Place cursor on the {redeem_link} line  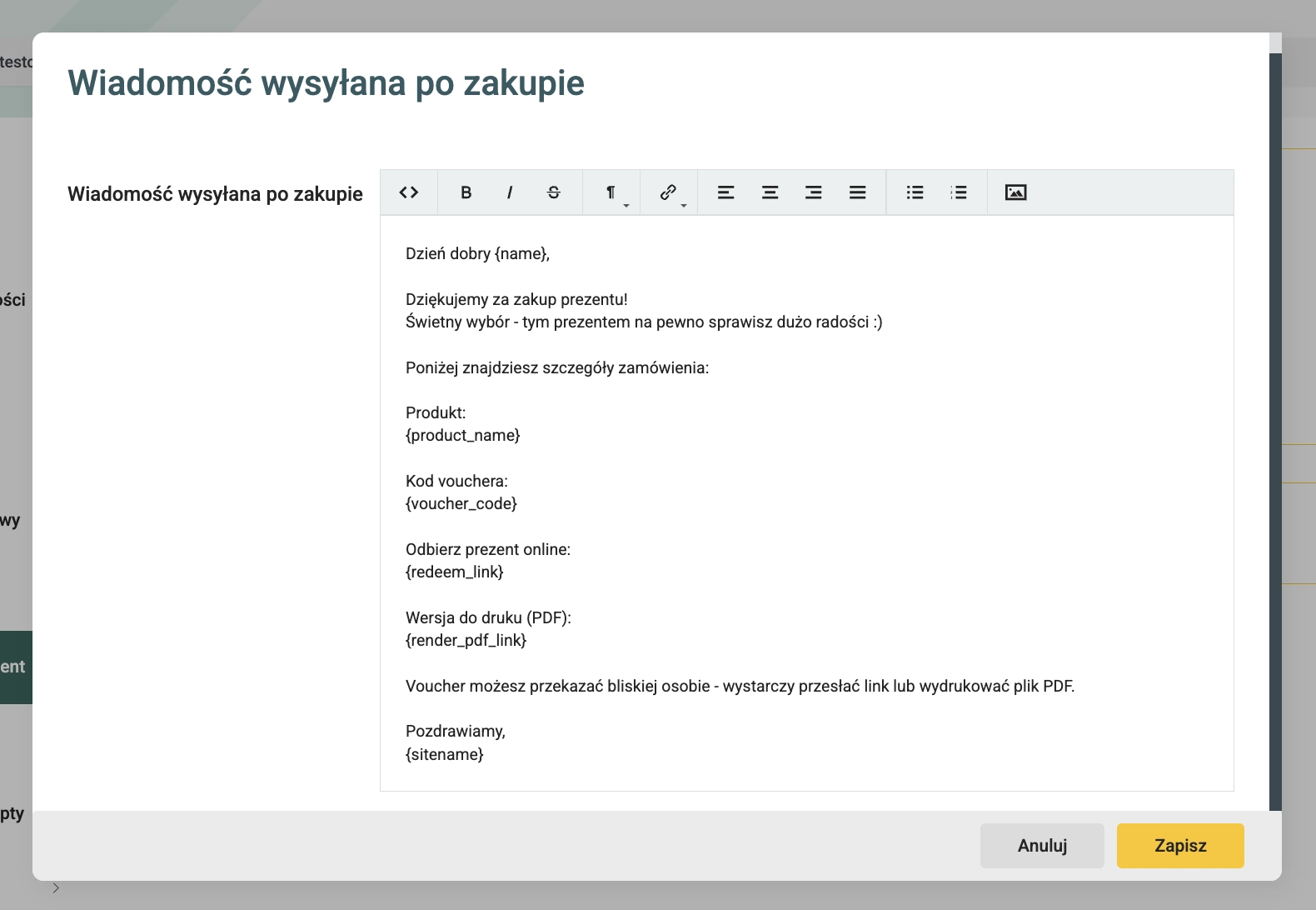click(455, 572)
